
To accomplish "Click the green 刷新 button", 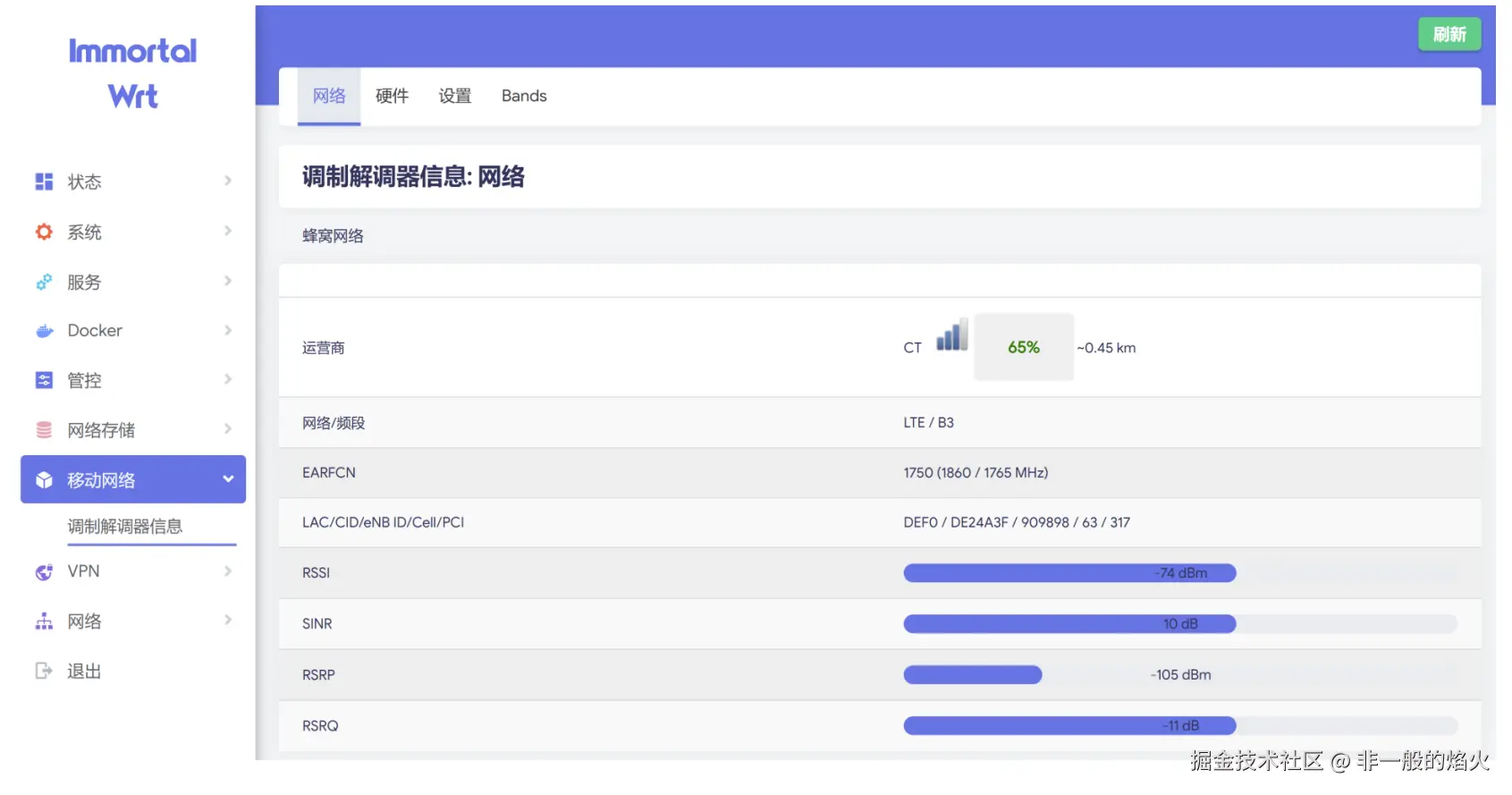I will coord(1449,34).
